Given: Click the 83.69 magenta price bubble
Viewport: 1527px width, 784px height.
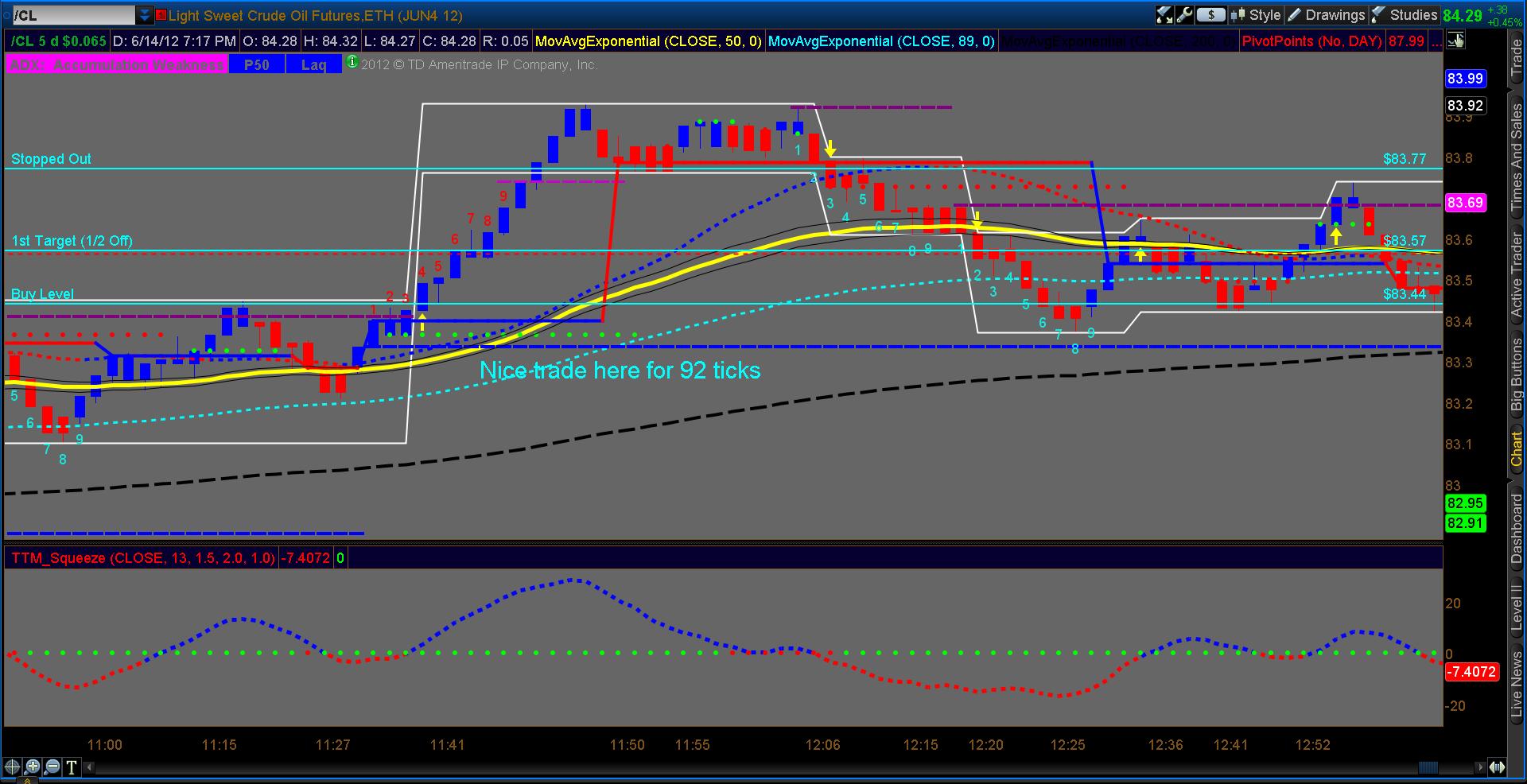Looking at the screenshot, I should [x=1465, y=203].
